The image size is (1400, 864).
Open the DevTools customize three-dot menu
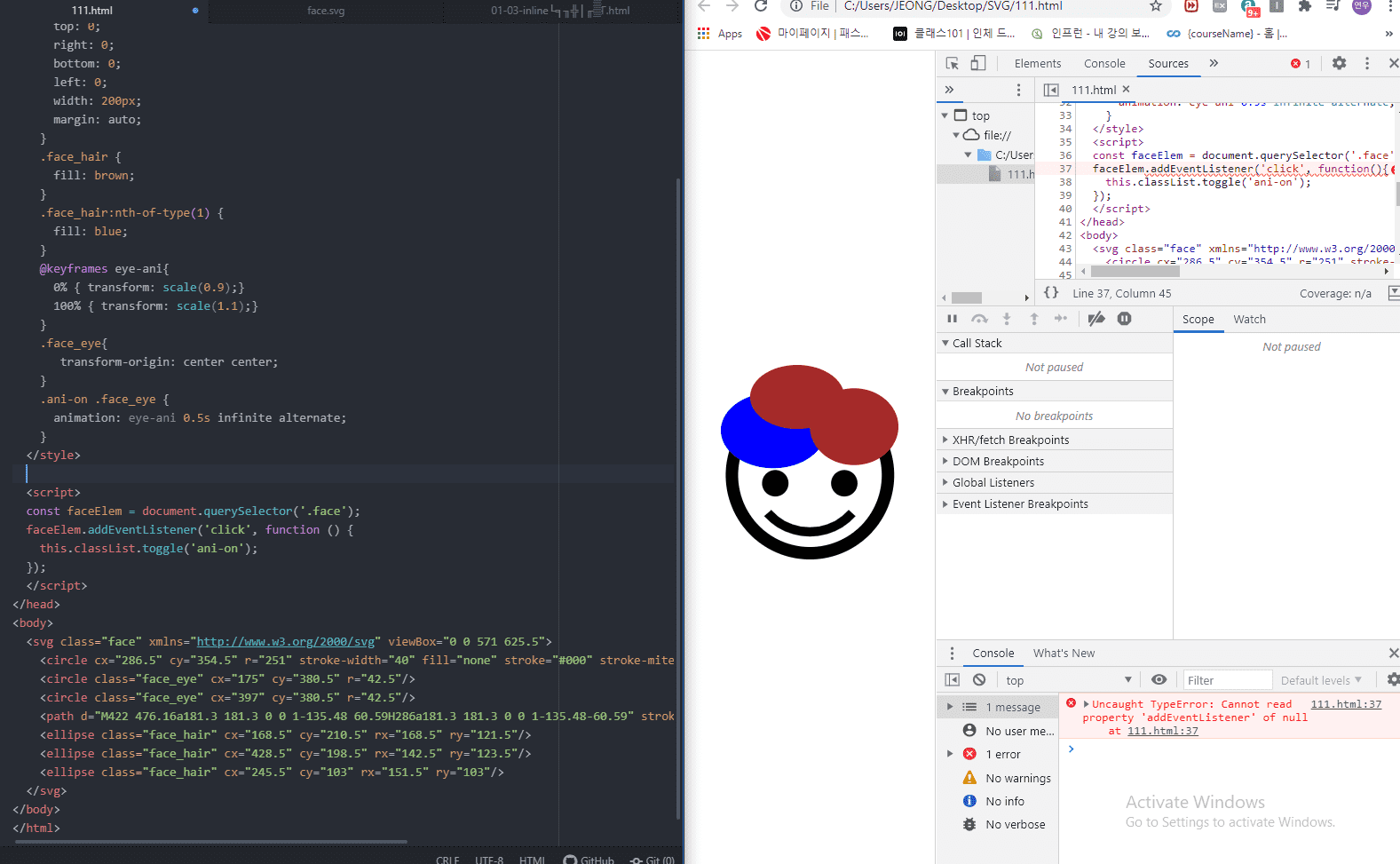(1367, 63)
